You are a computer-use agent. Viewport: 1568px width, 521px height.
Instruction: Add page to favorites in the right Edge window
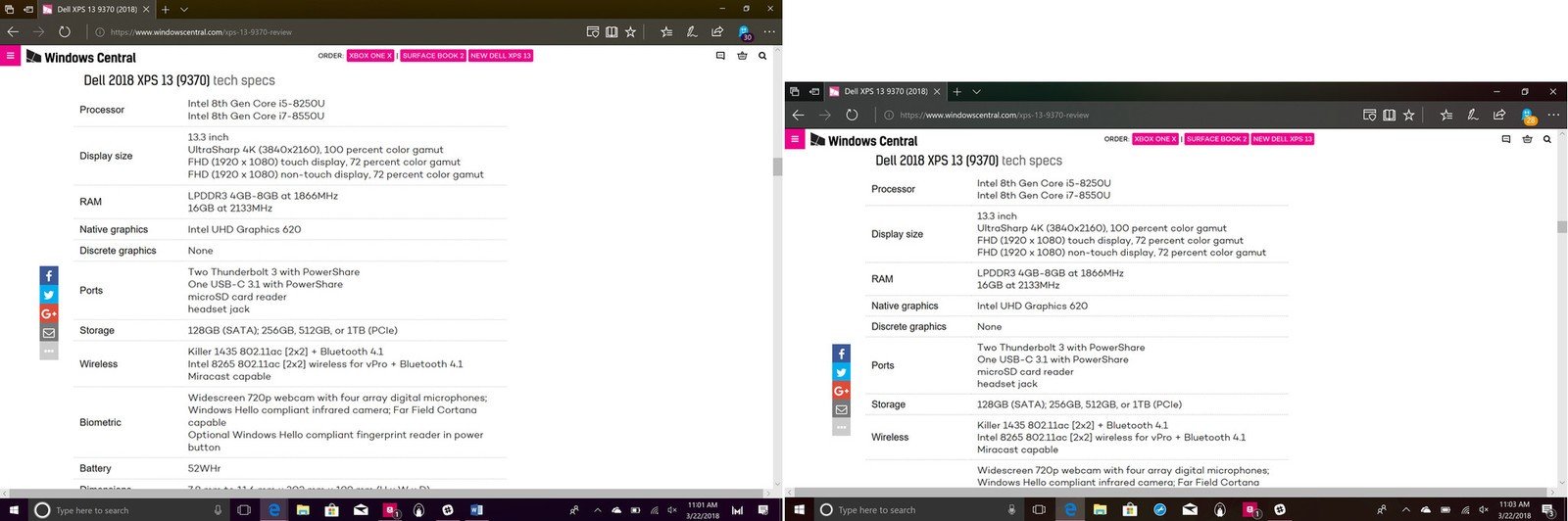click(x=1408, y=115)
